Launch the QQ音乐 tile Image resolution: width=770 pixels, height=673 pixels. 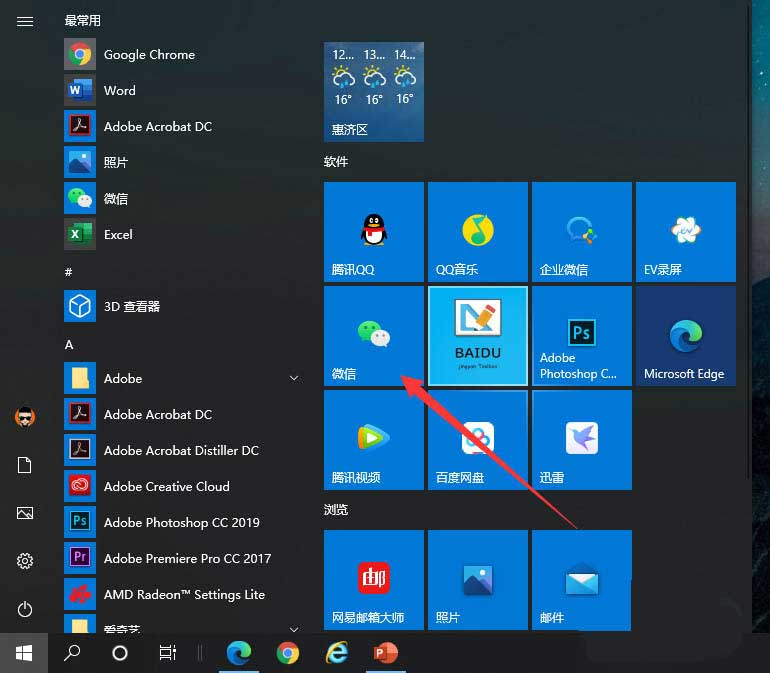477,232
